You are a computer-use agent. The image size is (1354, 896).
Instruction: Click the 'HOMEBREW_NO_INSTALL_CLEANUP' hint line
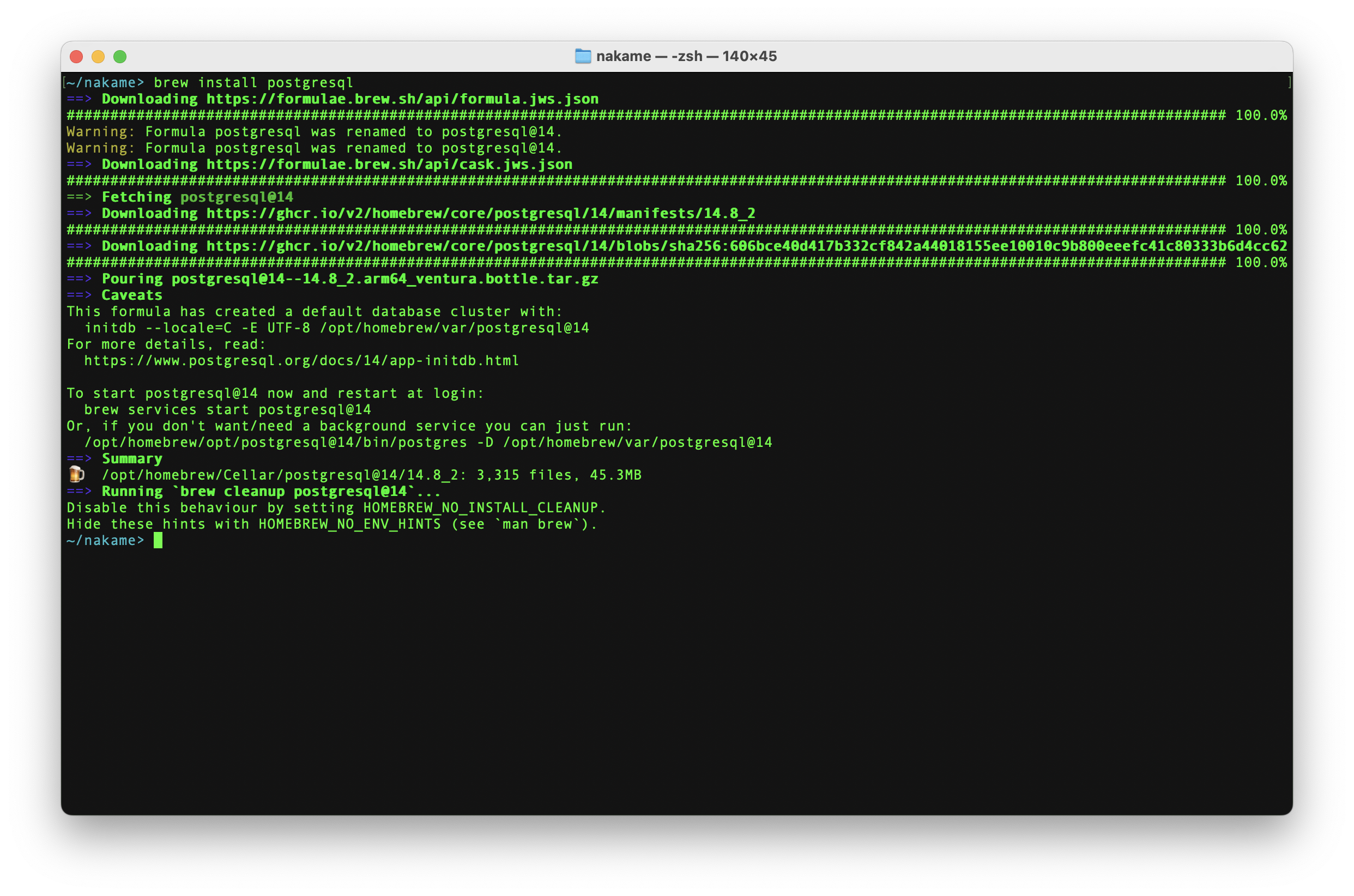(336, 508)
